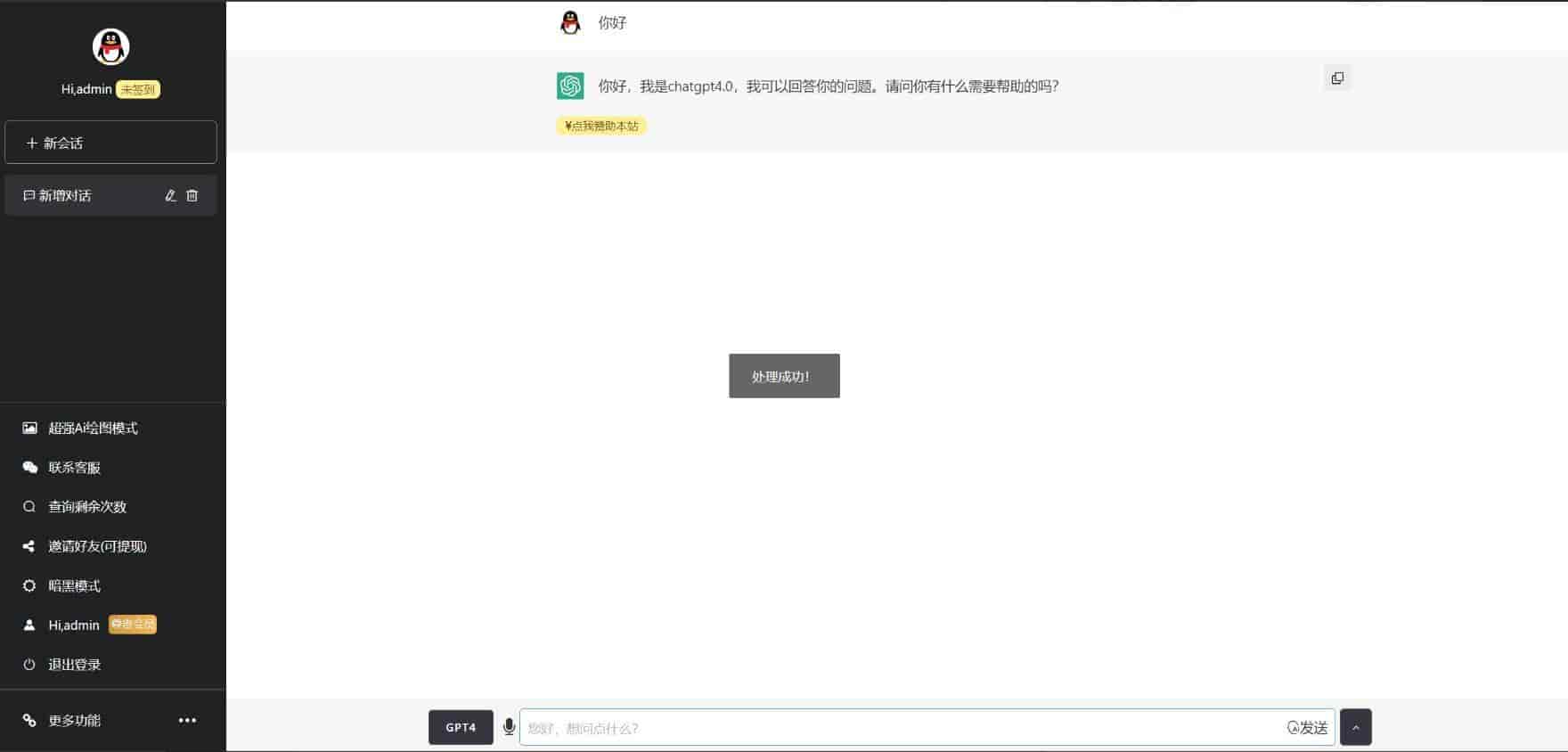Toggle 暗黑模式 dark mode
This screenshot has width=1568, height=752.
pos(74,585)
